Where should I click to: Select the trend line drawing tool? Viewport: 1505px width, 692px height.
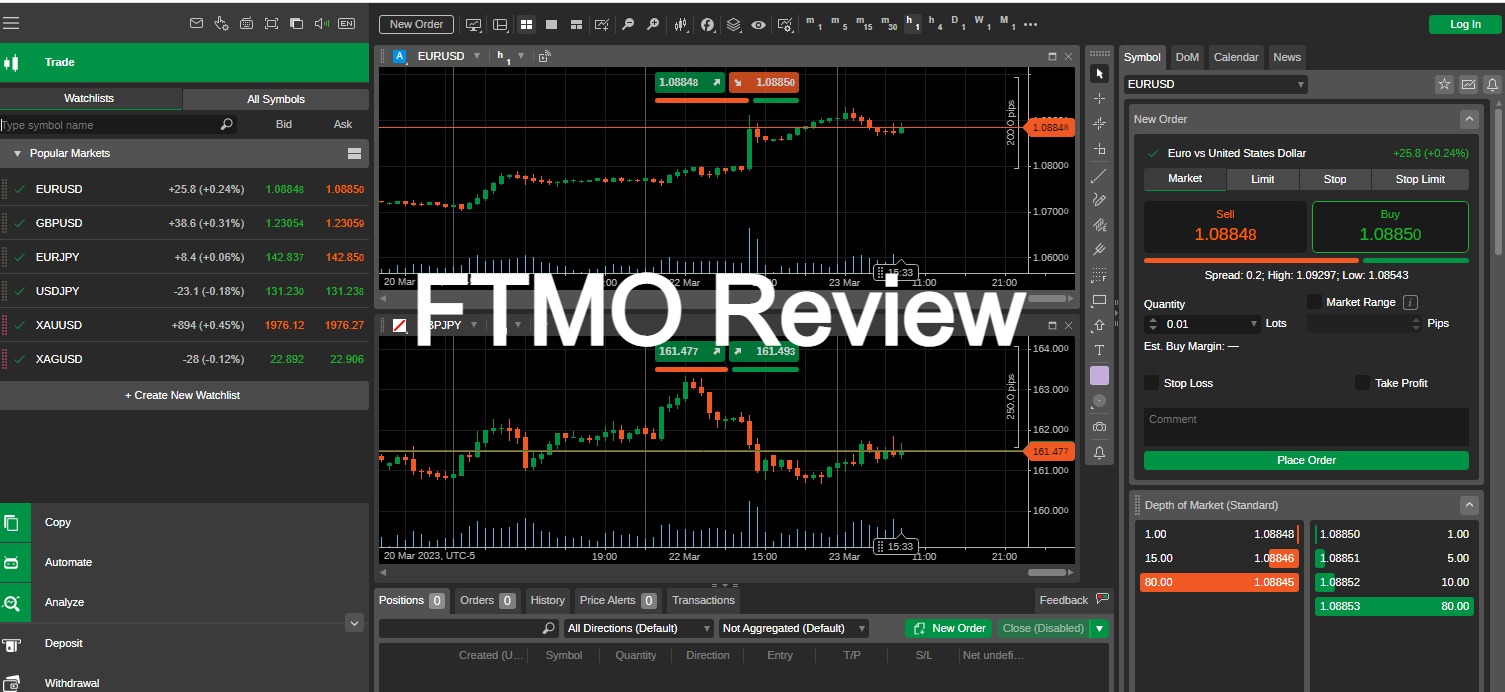pos(1099,175)
